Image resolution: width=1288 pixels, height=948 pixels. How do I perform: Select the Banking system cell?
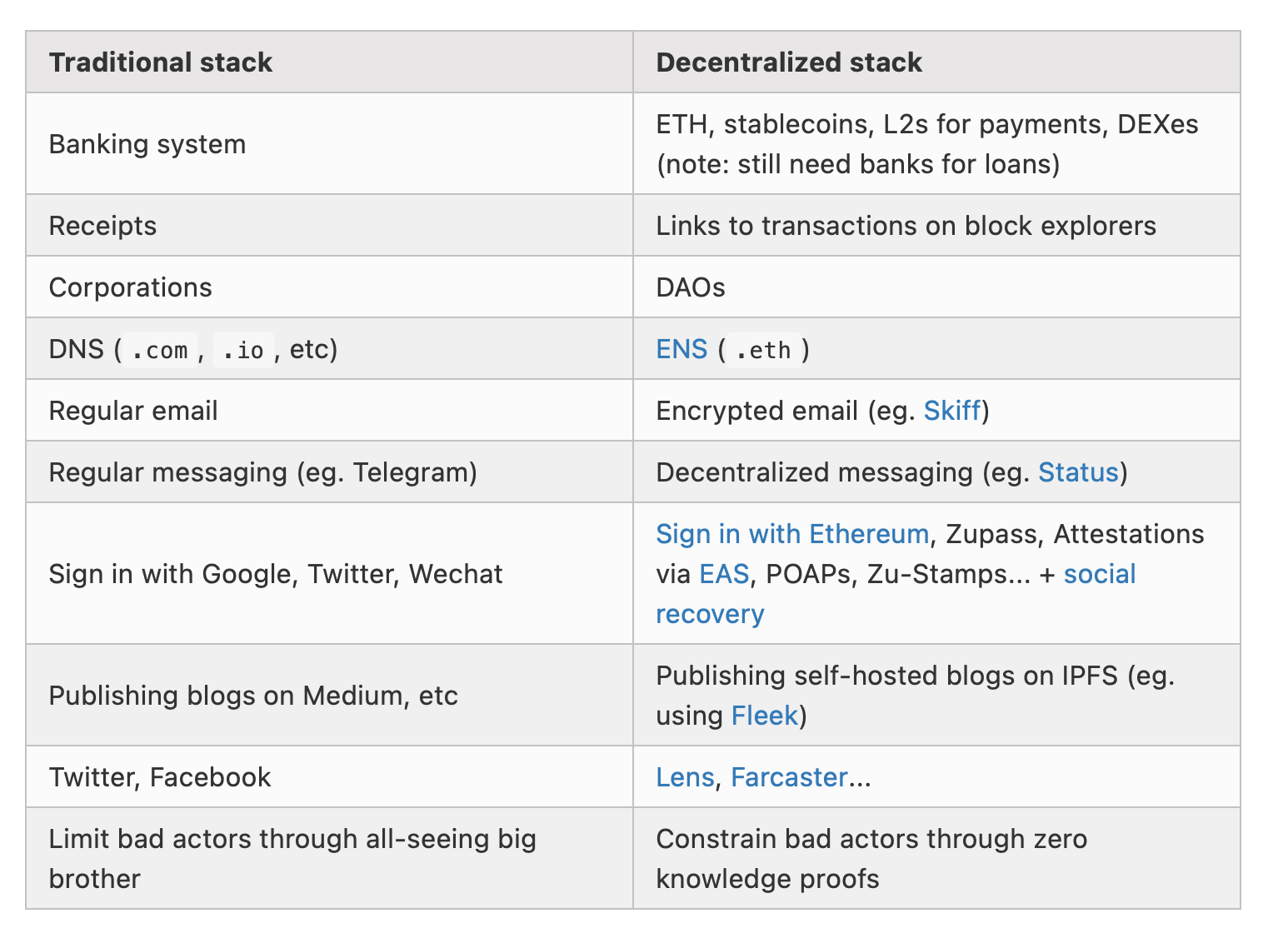(147, 144)
